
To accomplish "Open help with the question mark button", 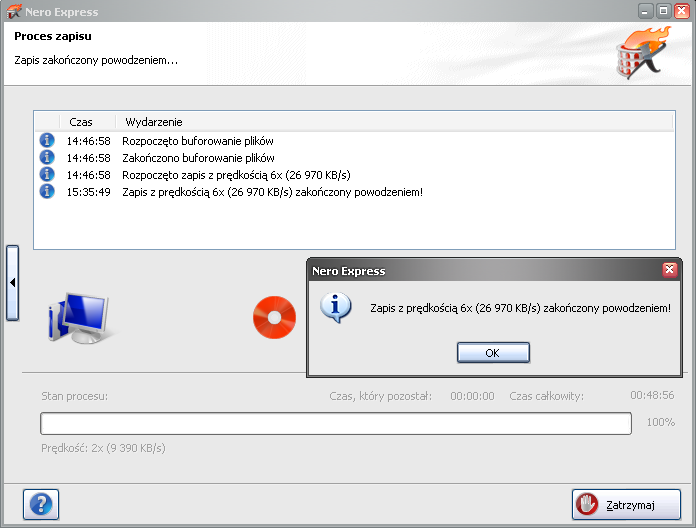I will (41, 504).
